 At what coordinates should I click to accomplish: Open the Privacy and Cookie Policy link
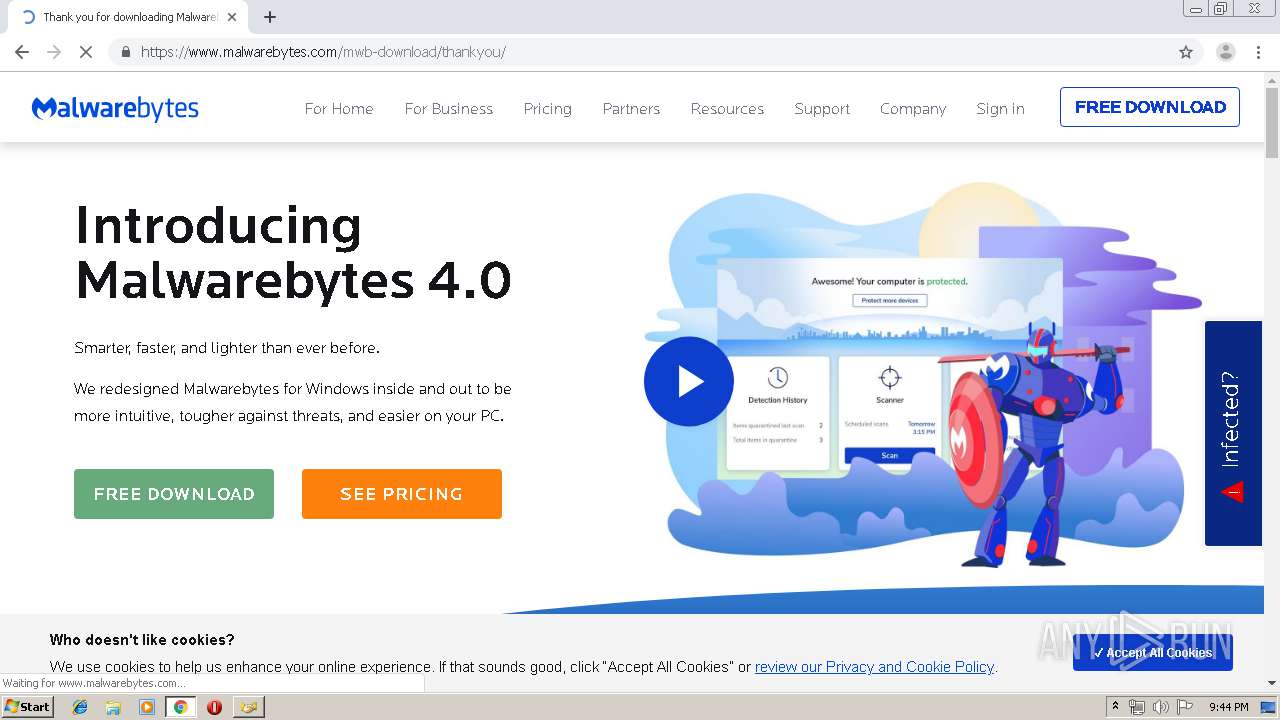[x=875, y=666]
